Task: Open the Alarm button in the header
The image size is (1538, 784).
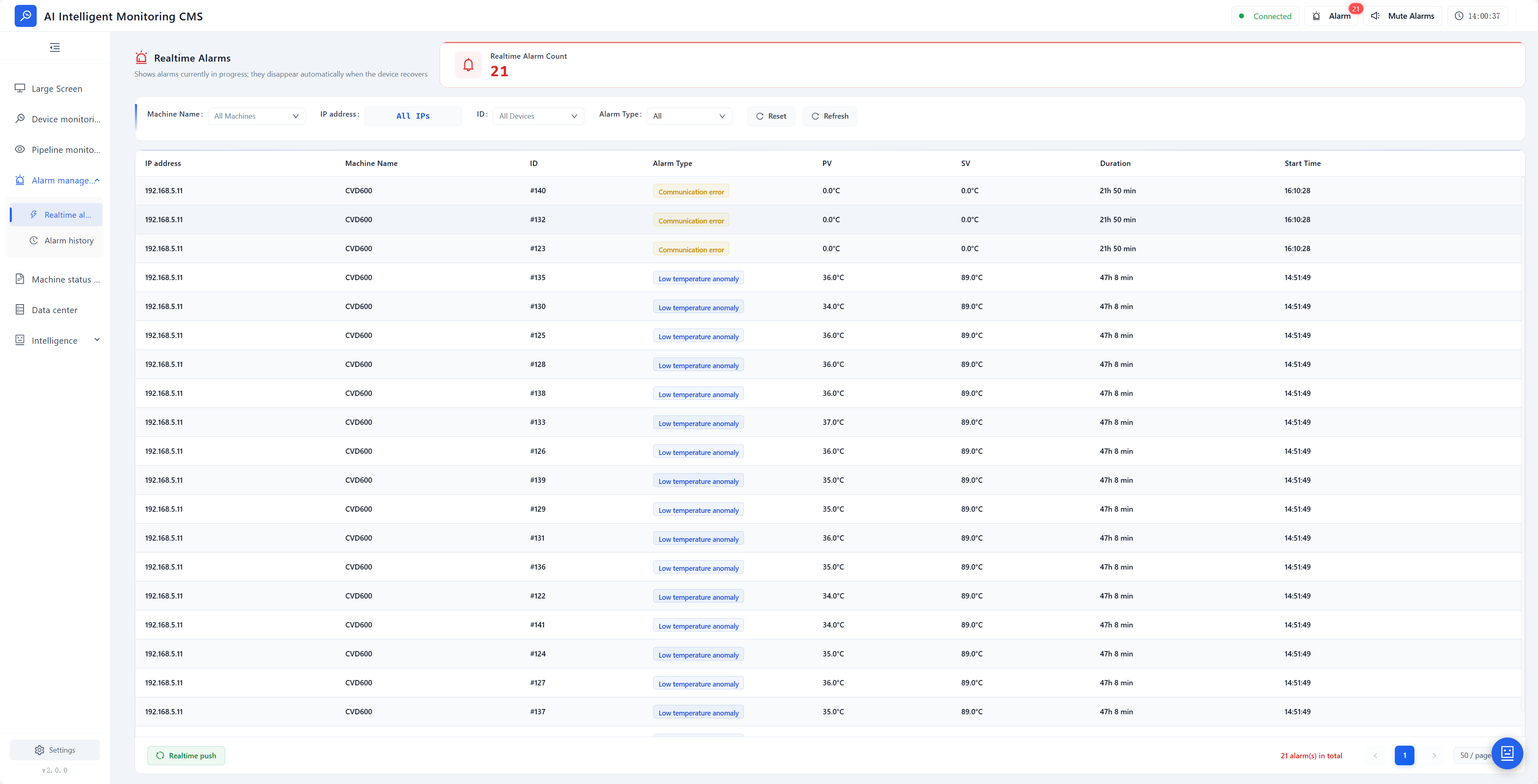Action: (x=1331, y=16)
